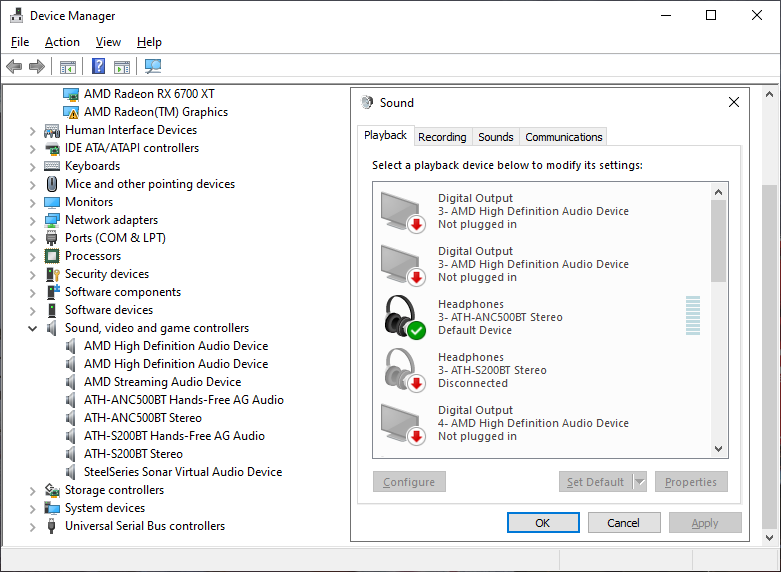Click the Storage controllers icon
The image size is (781, 572).
(x=52, y=490)
